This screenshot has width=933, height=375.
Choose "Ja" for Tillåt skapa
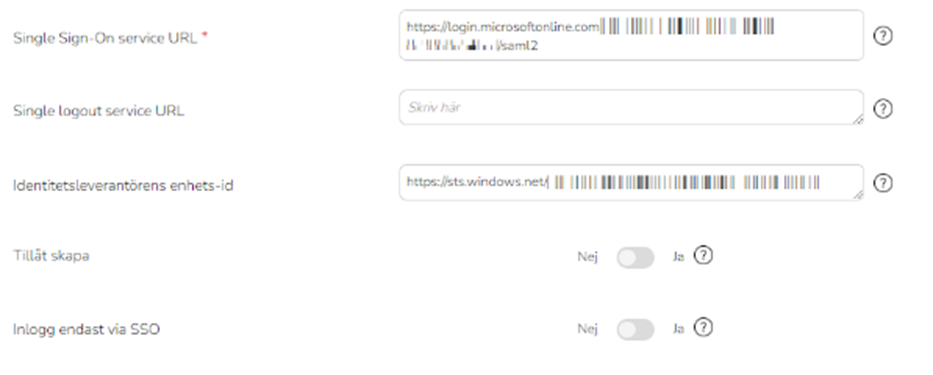[x=678, y=257]
